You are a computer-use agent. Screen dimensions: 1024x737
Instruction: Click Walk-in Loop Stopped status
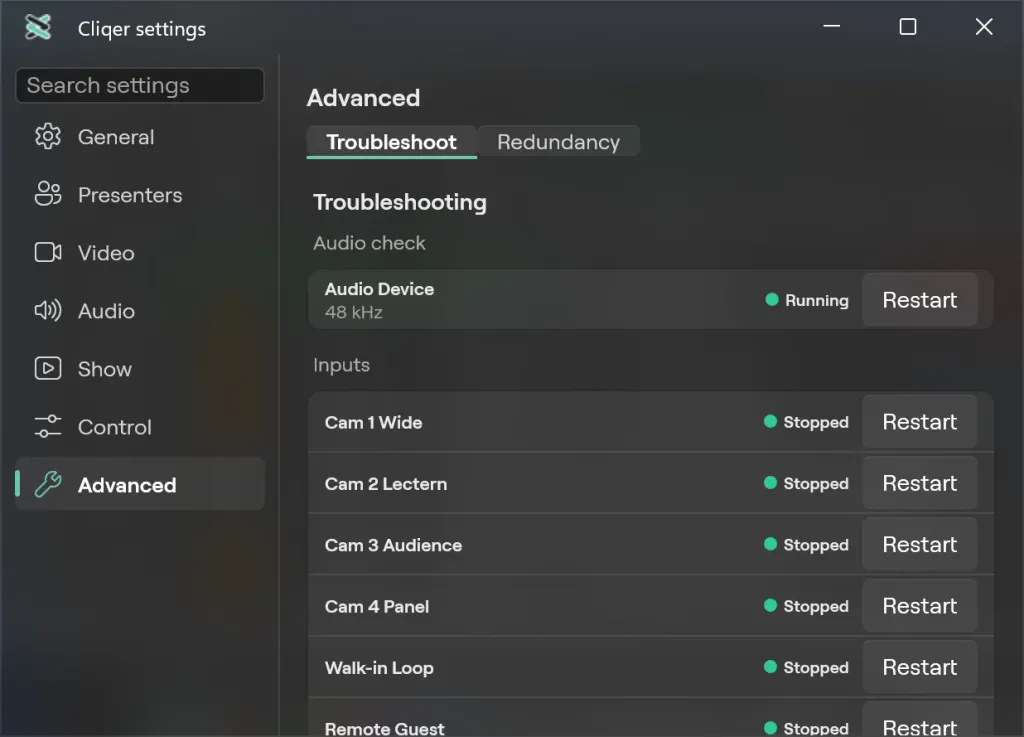pyautogui.click(x=806, y=668)
